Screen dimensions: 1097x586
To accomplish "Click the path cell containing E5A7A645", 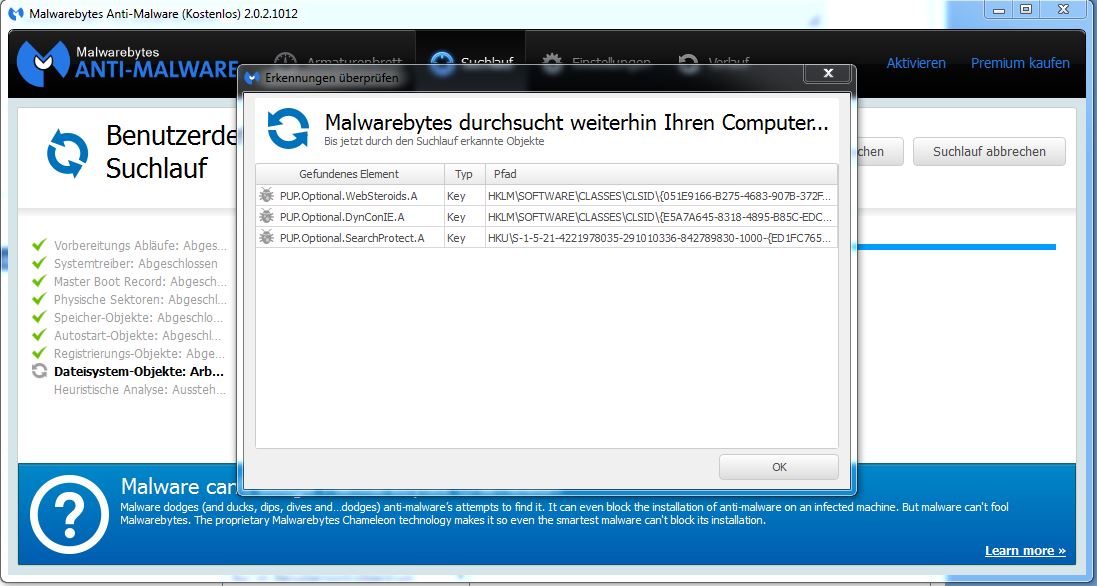I will [x=660, y=217].
